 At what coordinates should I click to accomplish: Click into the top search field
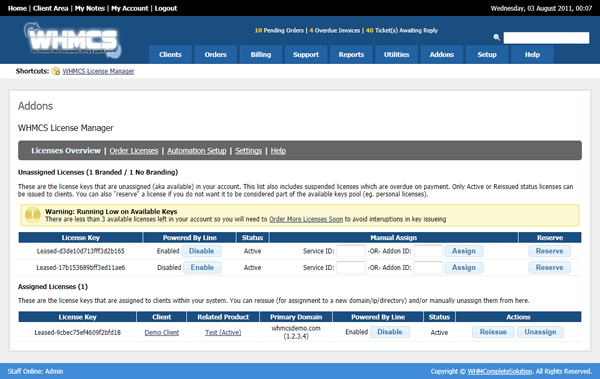click(x=546, y=38)
